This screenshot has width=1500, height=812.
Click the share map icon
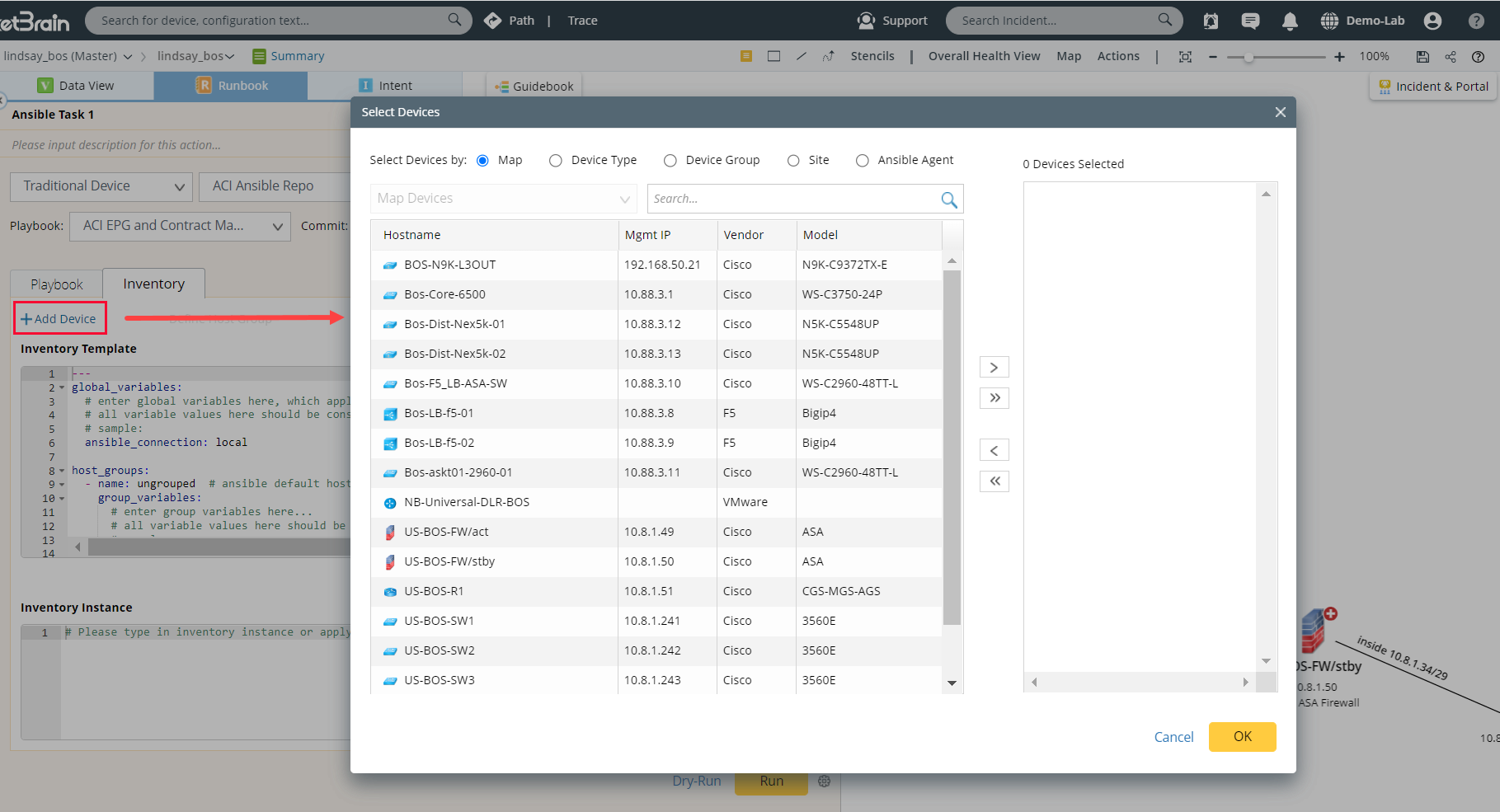coord(1450,56)
